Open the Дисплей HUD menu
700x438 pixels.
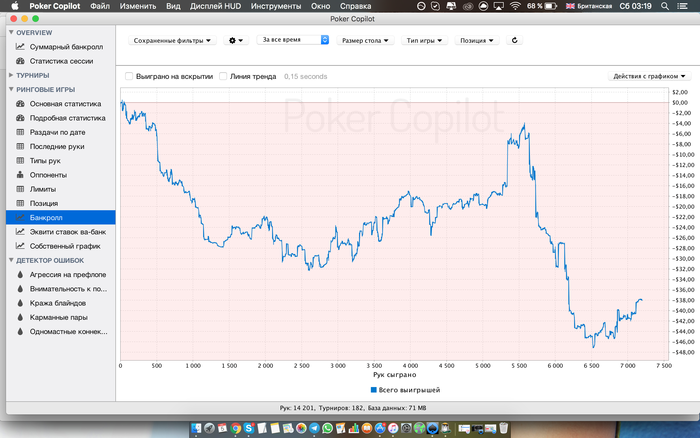(215, 6)
